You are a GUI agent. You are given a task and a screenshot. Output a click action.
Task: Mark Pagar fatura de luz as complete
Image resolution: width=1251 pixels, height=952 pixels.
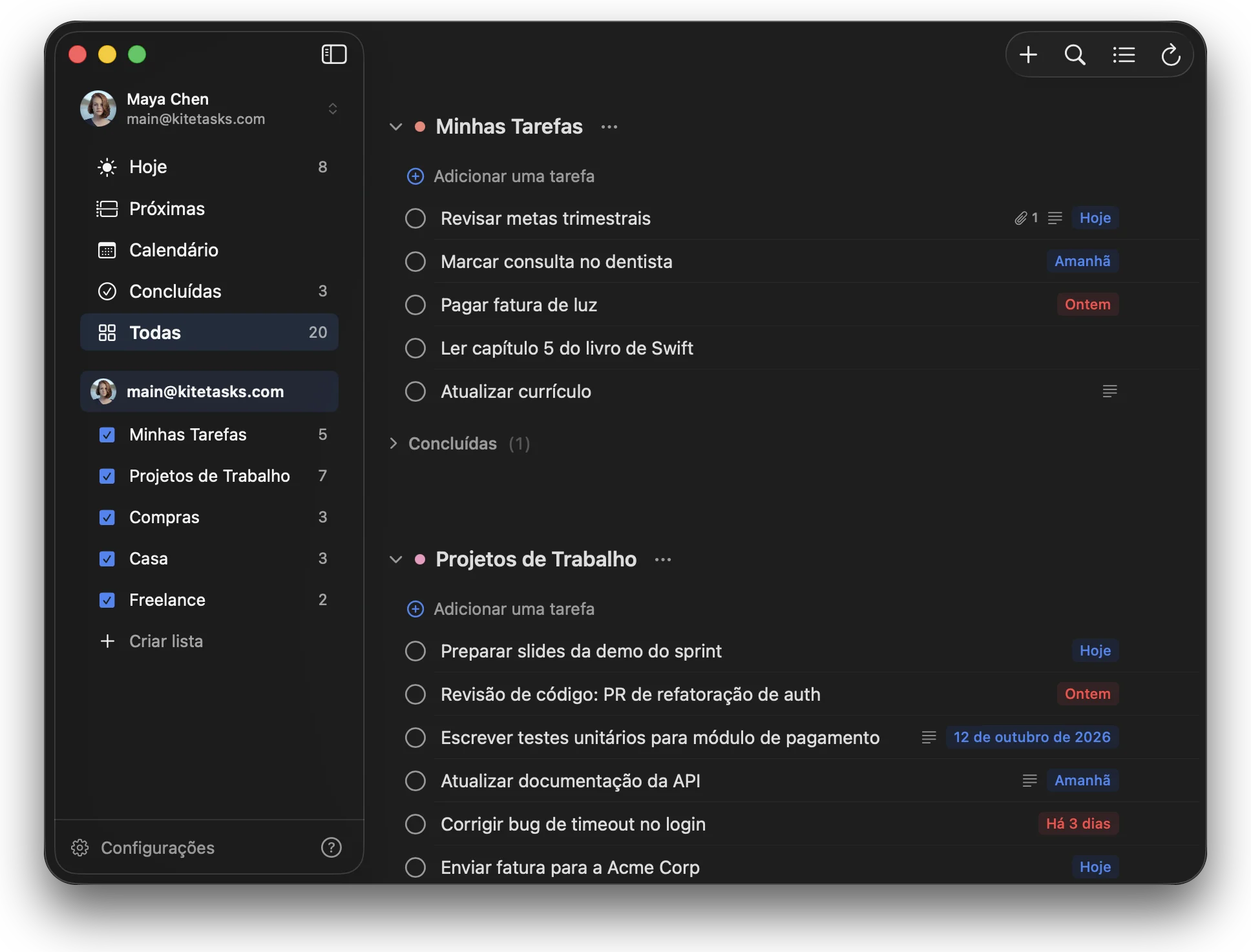pyautogui.click(x=415, y=305)
